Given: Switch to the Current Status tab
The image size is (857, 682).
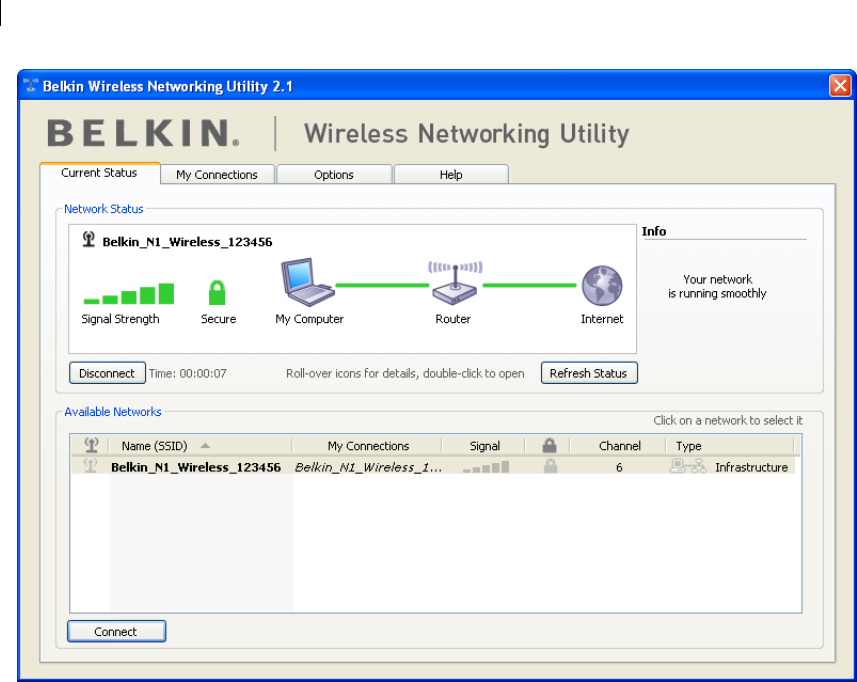Looking at the screenshot, I should point(99,173).
